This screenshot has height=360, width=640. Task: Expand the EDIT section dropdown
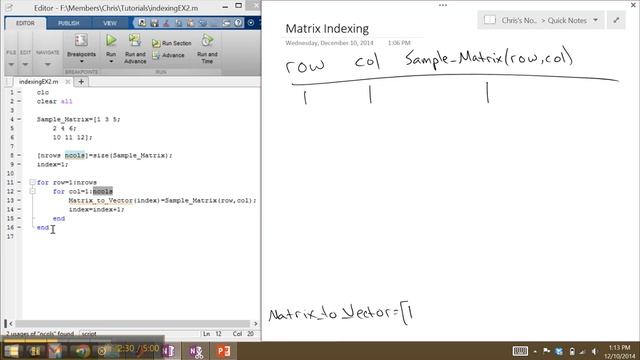[x=25, y=64]
